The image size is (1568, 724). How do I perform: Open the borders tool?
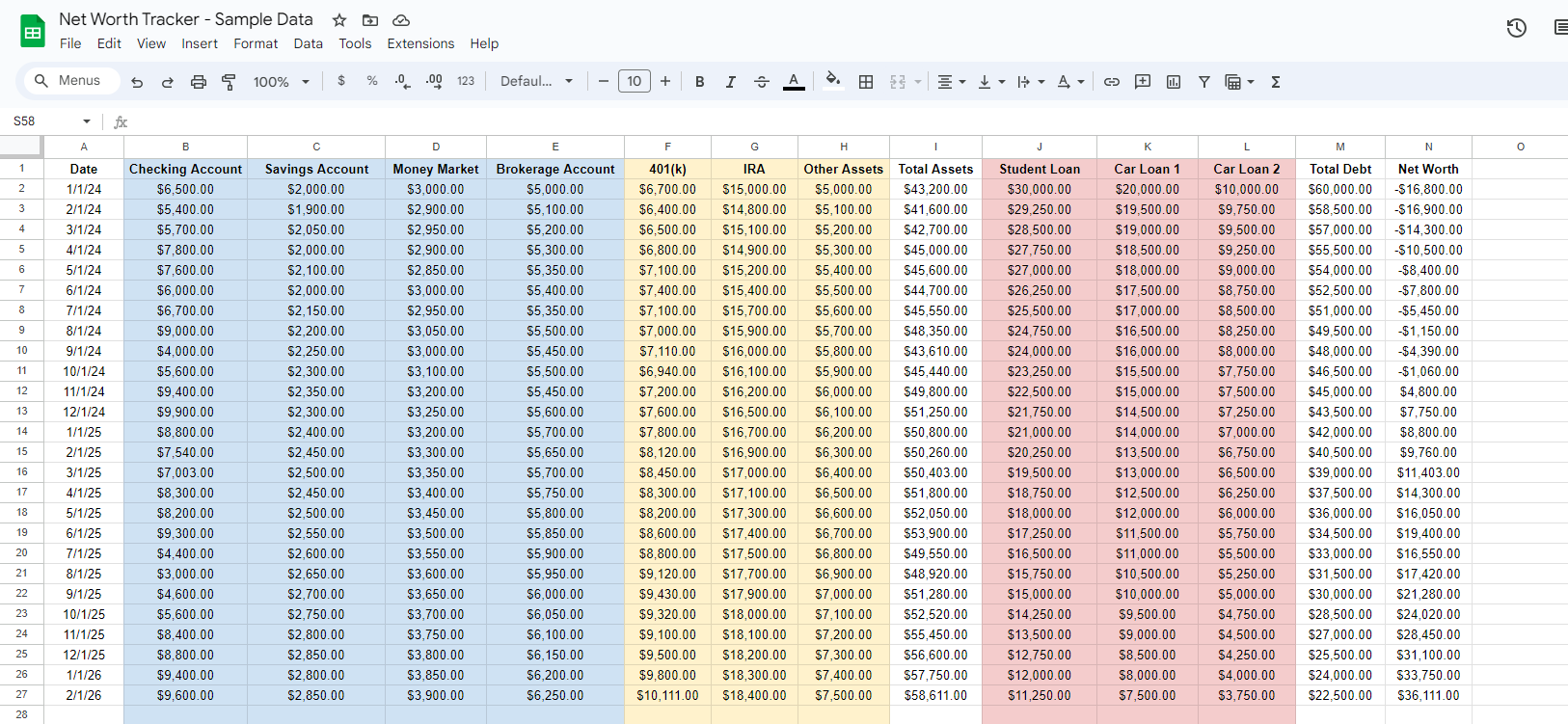click(x=866, y=82)
